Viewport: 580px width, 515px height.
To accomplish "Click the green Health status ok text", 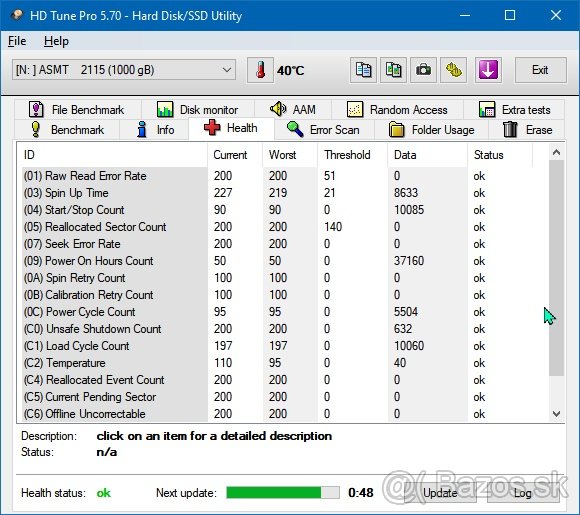I will click(104, 493).
